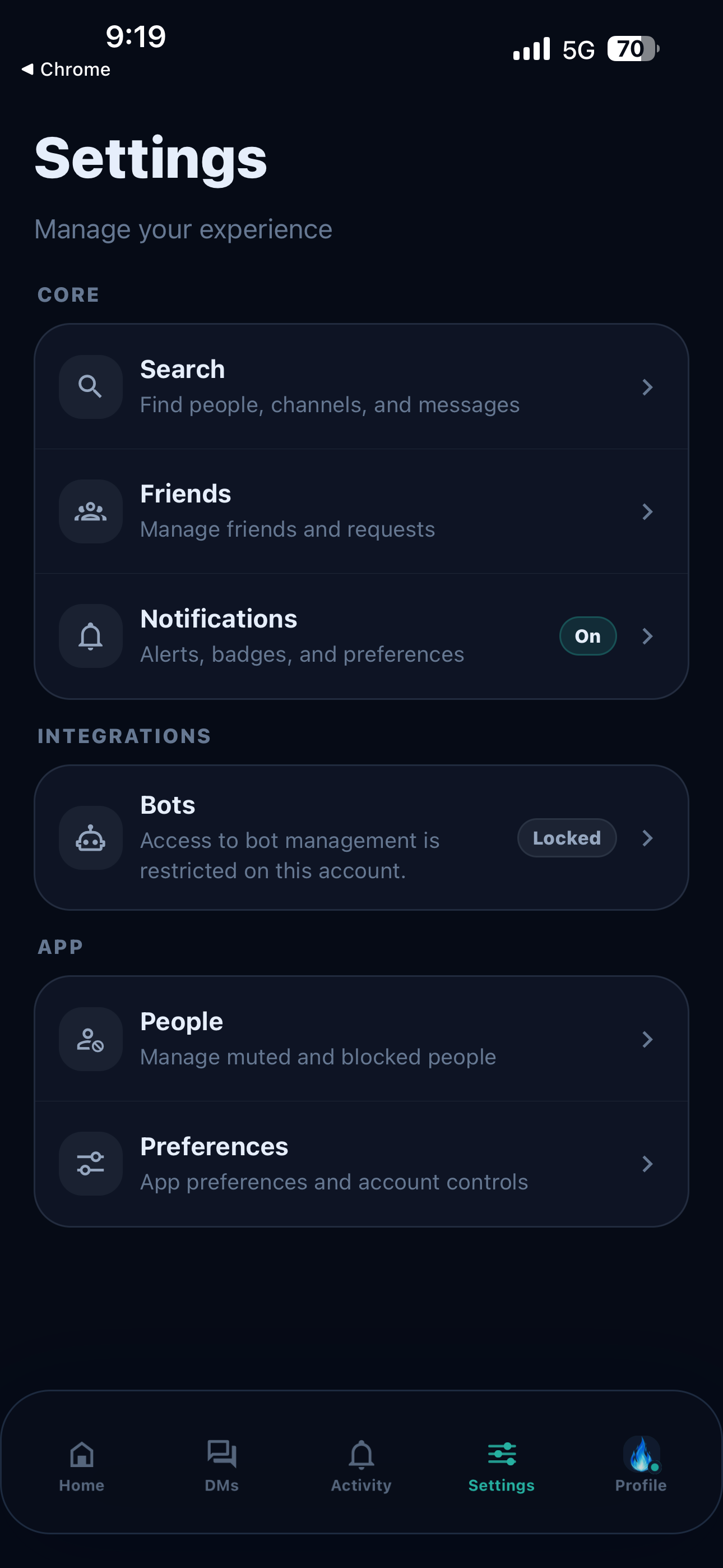The image size is (723, 1568).
Task: Expand the Preferences row chevron
Action: (647, 1164)
